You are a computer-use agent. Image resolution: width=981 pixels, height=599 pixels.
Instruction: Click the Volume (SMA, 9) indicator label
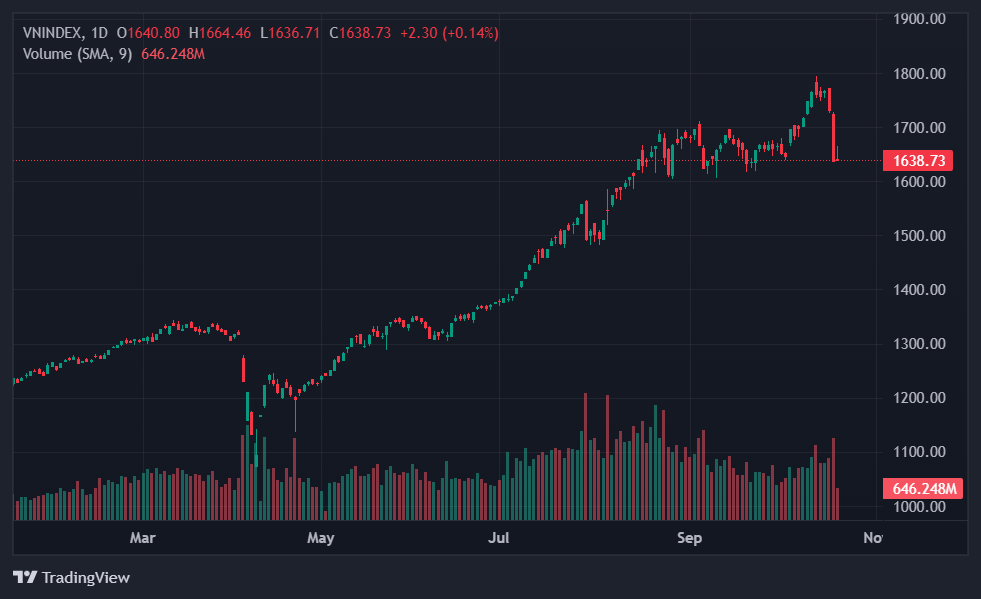76,53
